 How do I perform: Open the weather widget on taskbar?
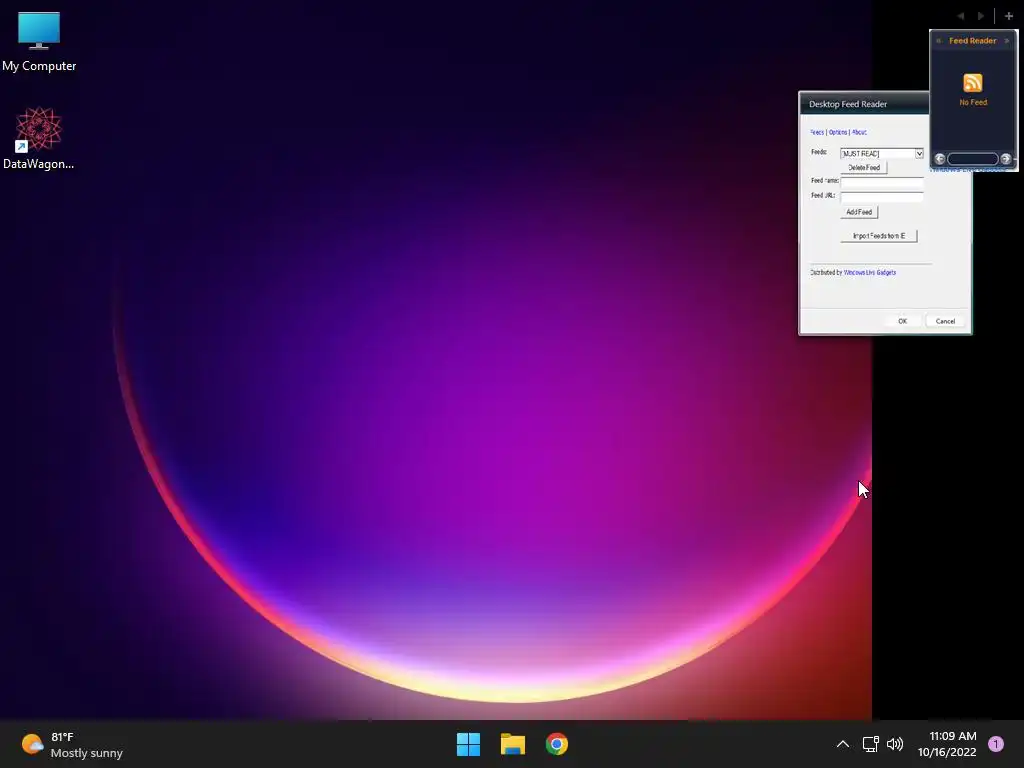72,744
